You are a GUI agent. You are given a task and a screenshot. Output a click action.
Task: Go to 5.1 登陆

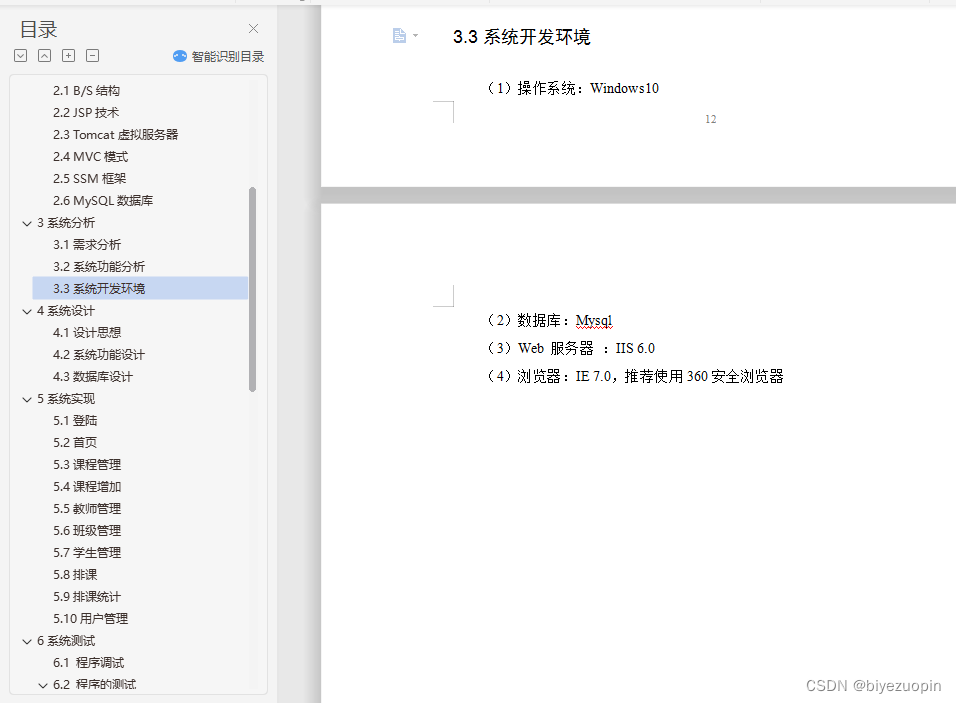click(75, 421)
